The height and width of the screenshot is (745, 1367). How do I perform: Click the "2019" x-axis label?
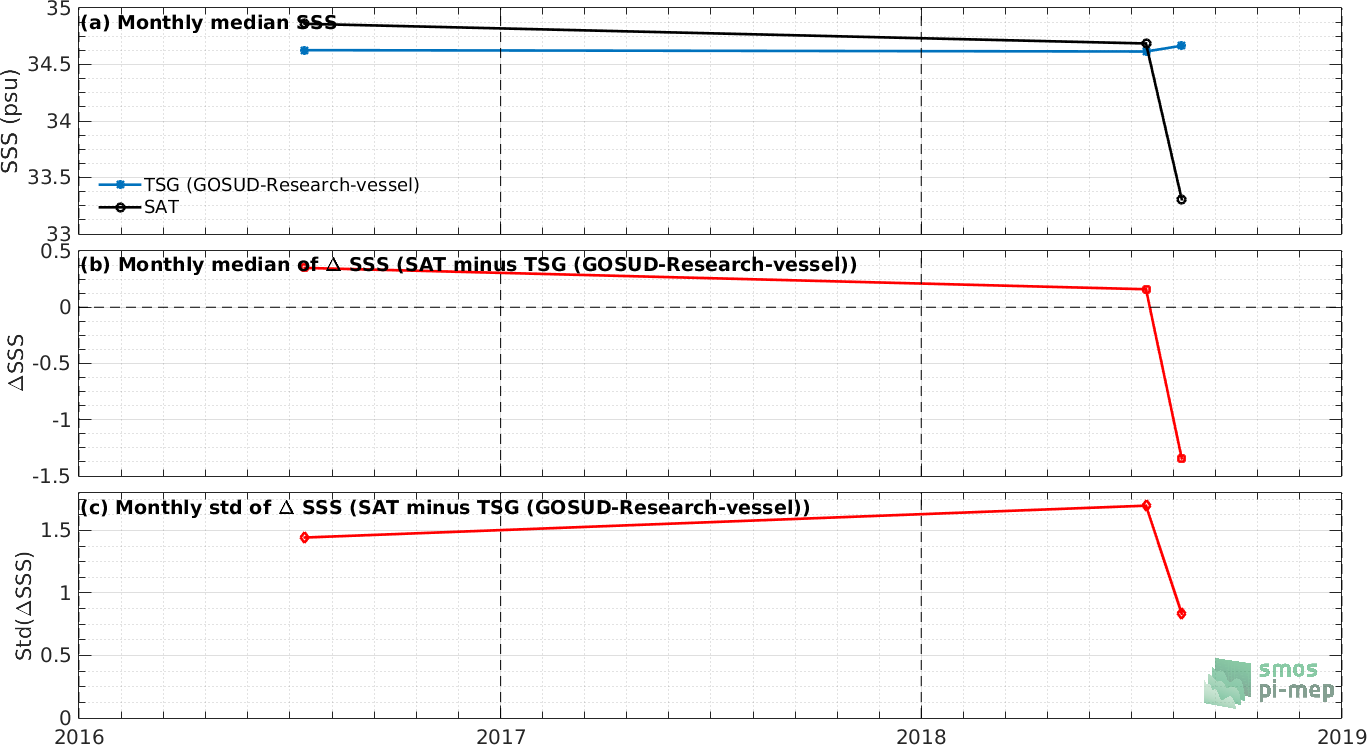(x=1343, y=736)
